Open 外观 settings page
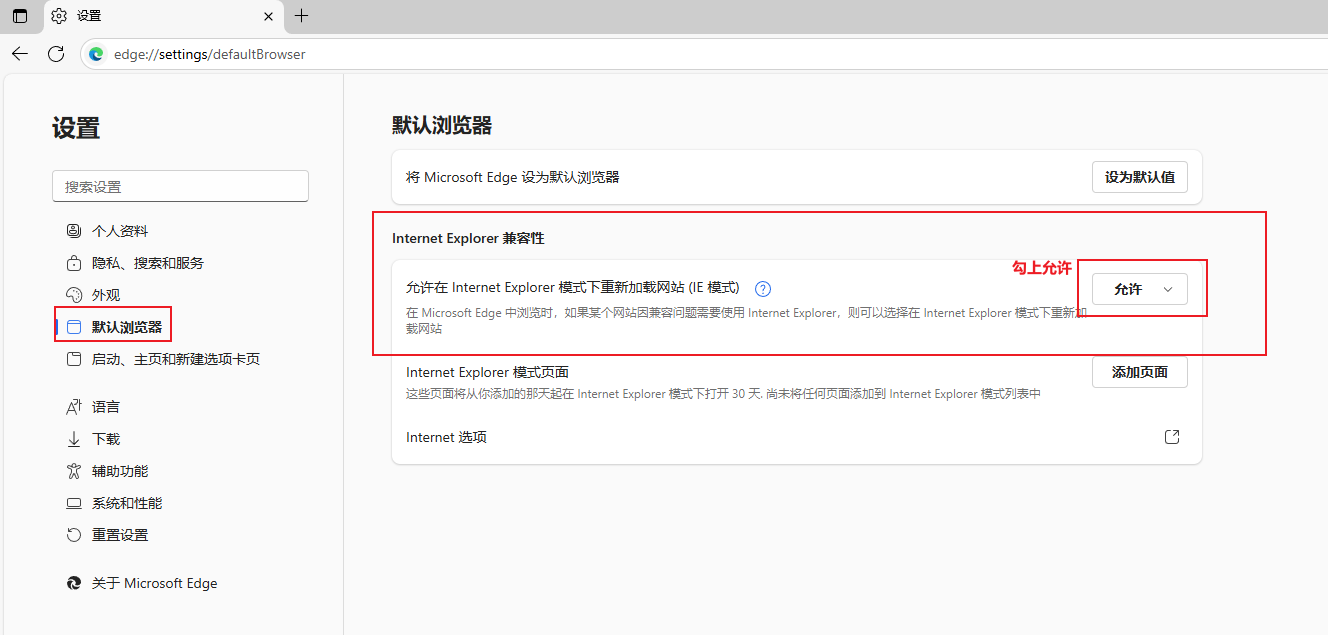 [106, 295]
